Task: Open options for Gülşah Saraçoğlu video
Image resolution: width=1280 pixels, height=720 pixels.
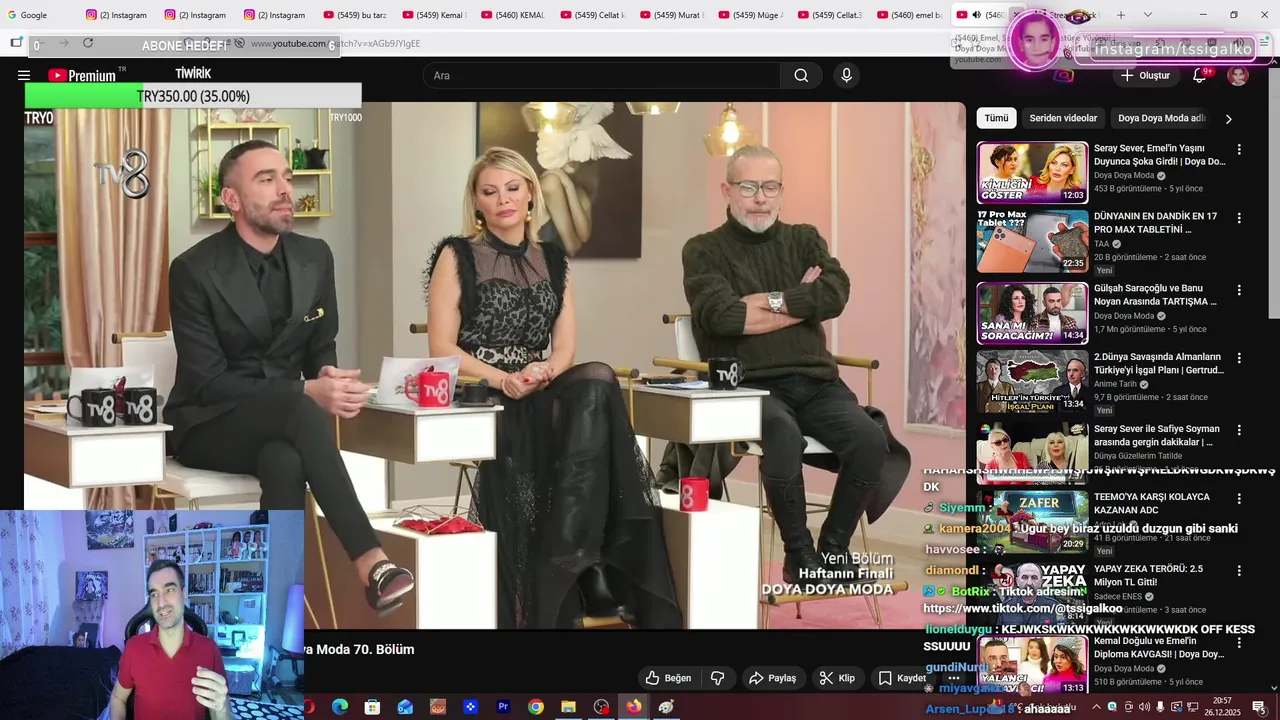Action: coord(1239,289)
